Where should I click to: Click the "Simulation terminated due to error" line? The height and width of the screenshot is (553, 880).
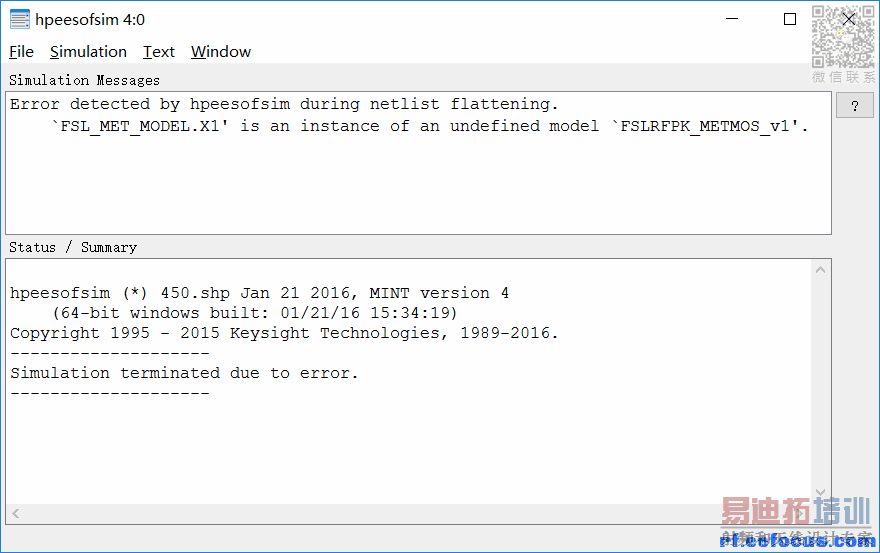tap(184, 373)
